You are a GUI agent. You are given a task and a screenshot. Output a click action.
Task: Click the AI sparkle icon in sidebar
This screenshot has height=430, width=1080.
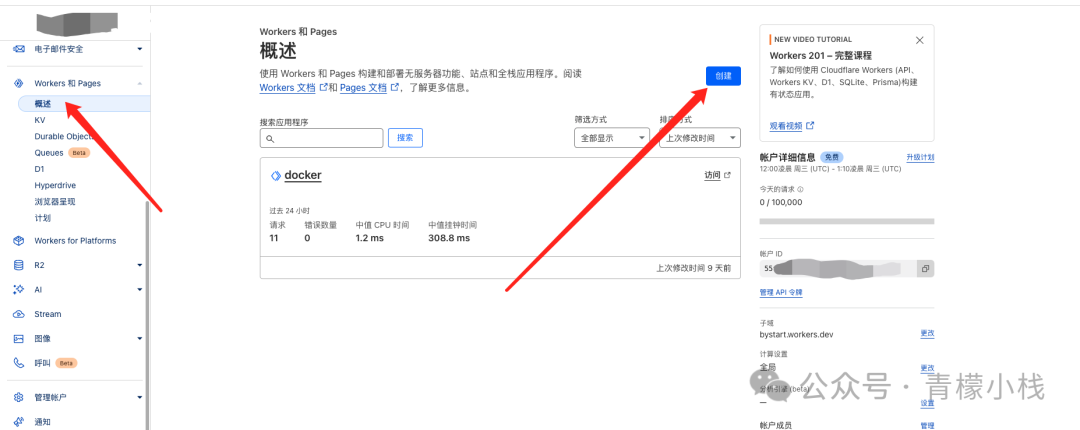[x=19, y=290]
